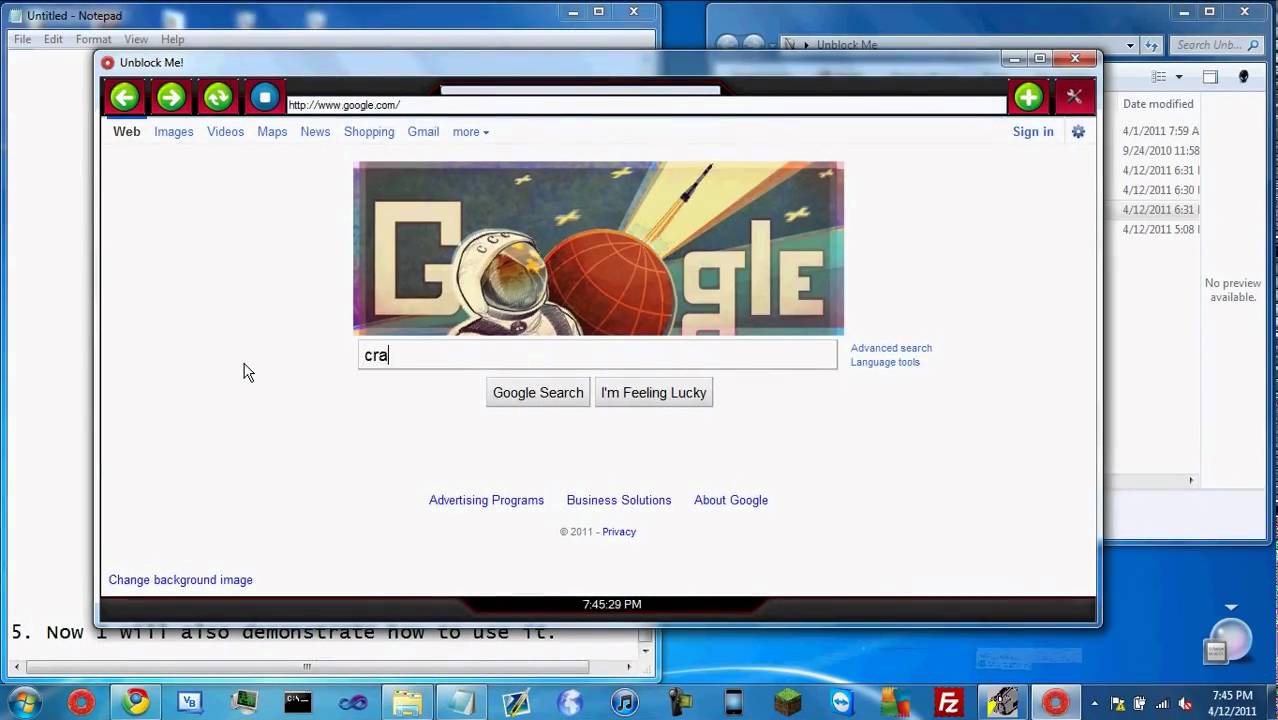This screenshot has width=1278, height=720.
Task: Select the row dated 4/12/2011 5:08 in Explorer
Action: [x=1160, y=230]
